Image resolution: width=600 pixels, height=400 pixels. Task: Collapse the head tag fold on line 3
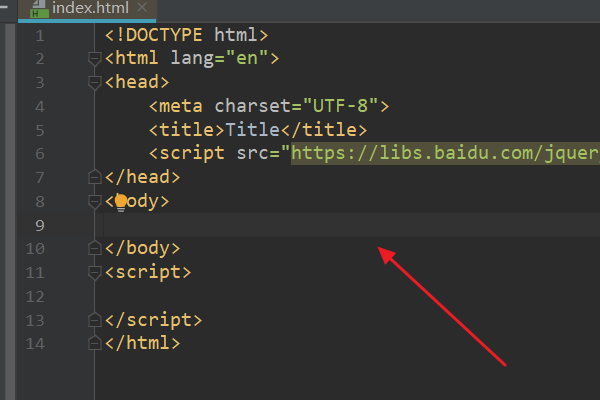[94, 82]
